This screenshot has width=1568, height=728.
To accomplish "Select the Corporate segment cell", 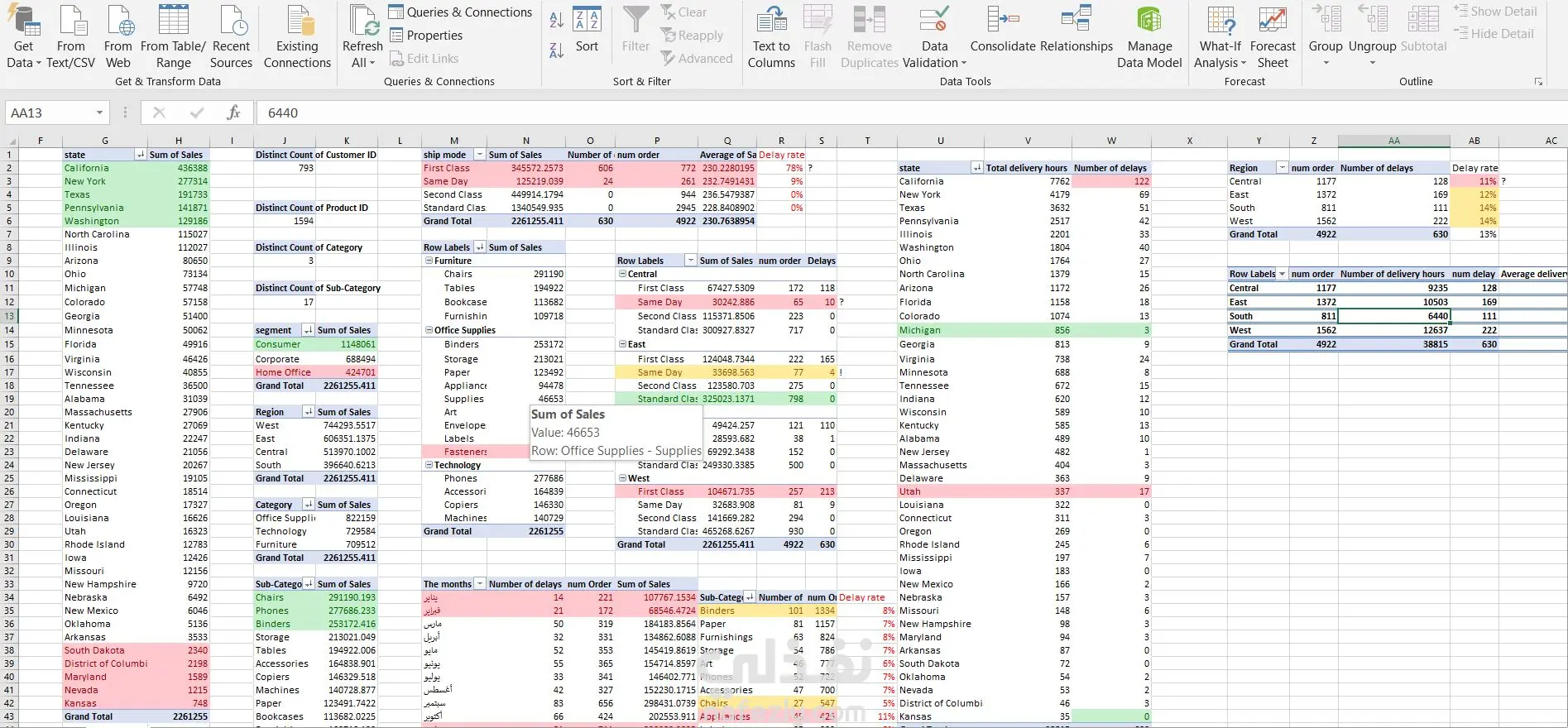I will coord(284,359).
